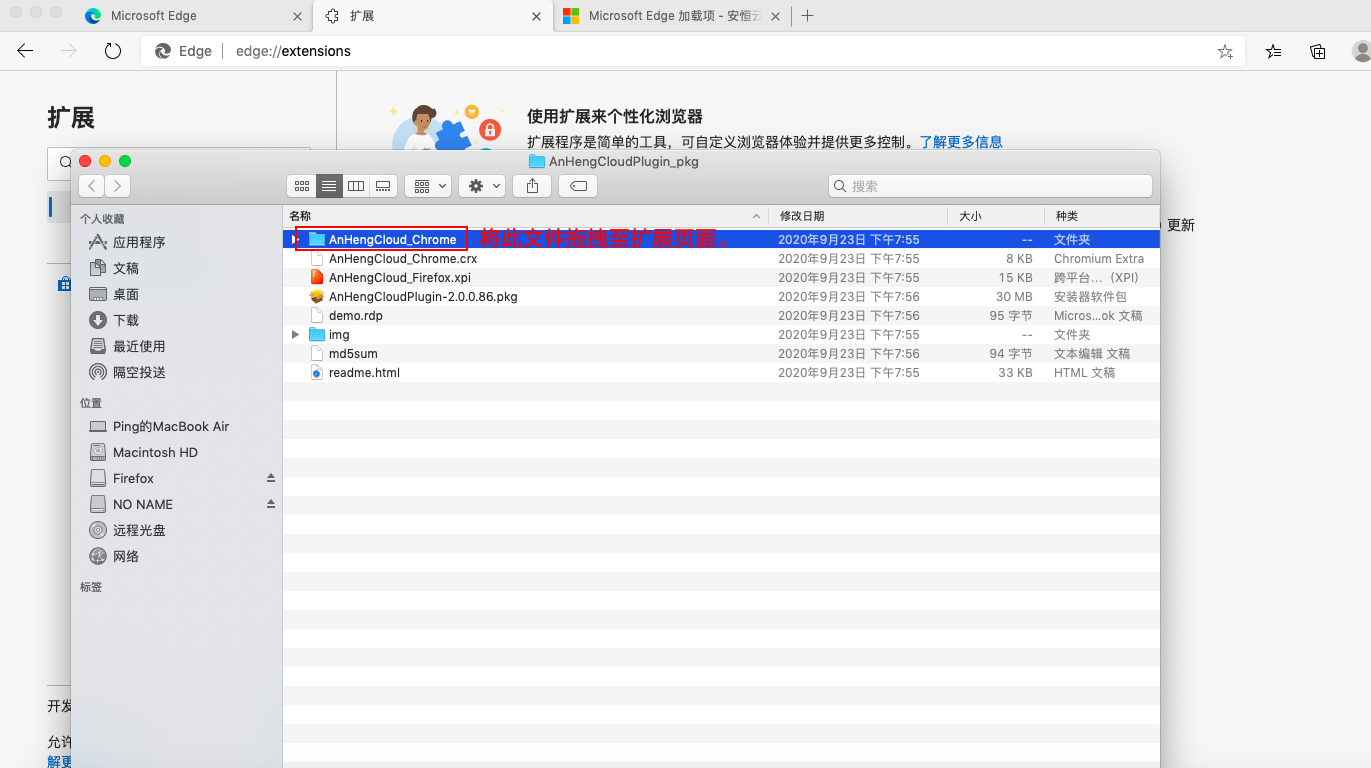1371x768 pixels.
Task: Open NO NAME volume in sidebar
Action: pyautogui.click(x=143, y=504)
